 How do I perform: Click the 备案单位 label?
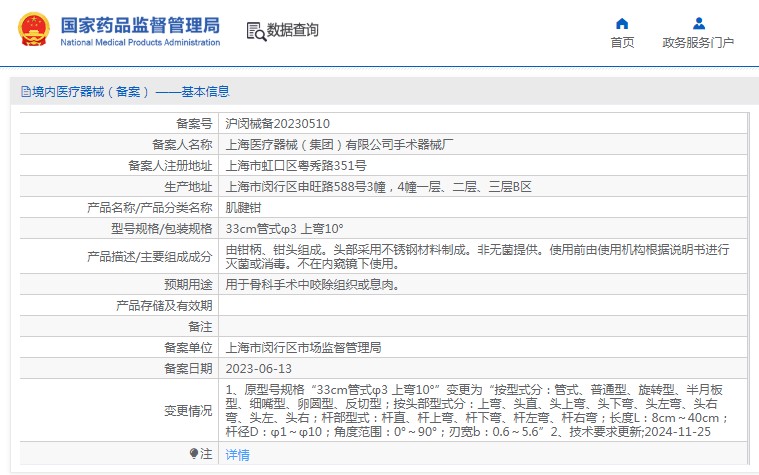coord(188,348)
